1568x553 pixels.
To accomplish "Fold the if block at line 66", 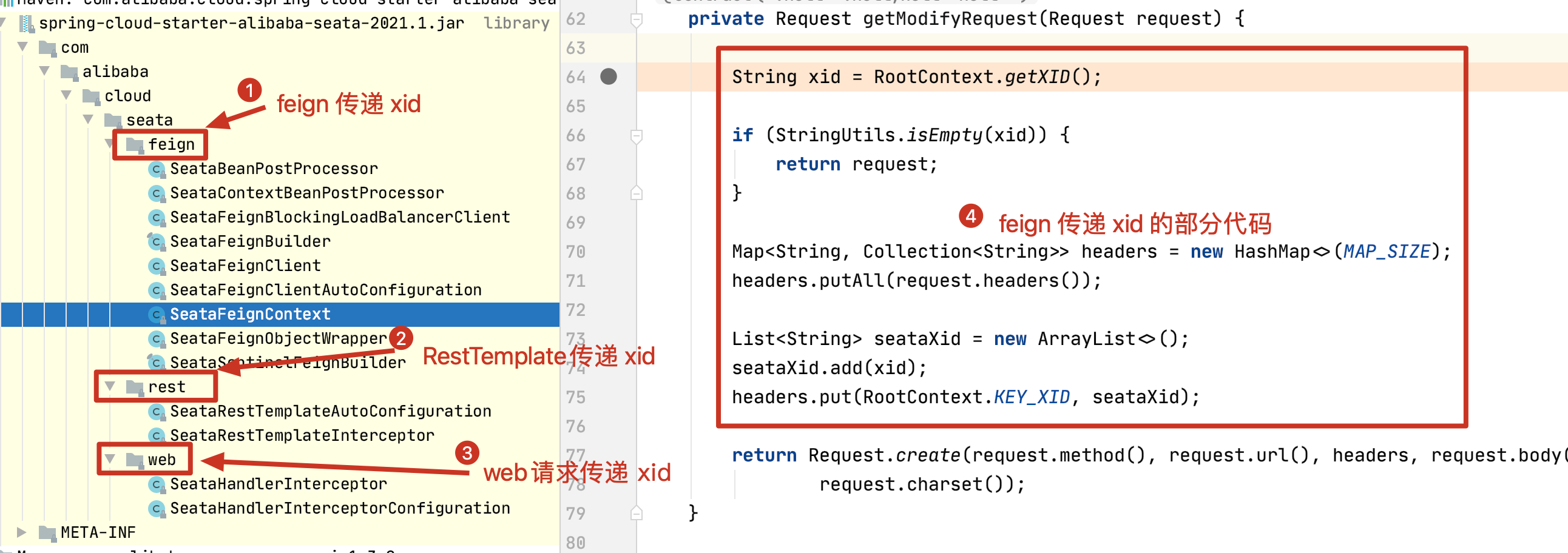I will [x=636, y=136].
